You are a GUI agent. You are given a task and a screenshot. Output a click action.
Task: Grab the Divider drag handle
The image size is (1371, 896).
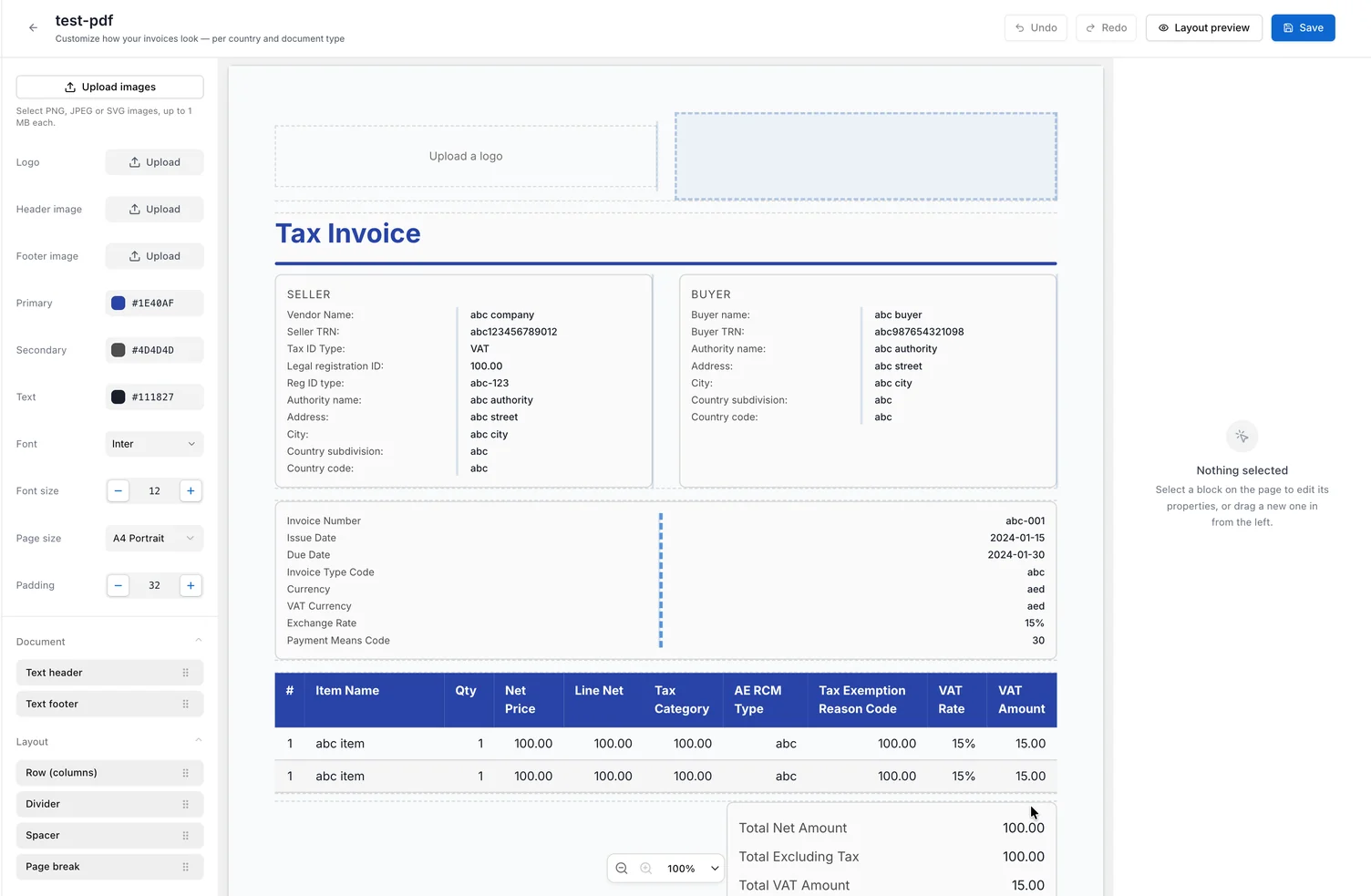pyautogui.click(x=186, y=804)
